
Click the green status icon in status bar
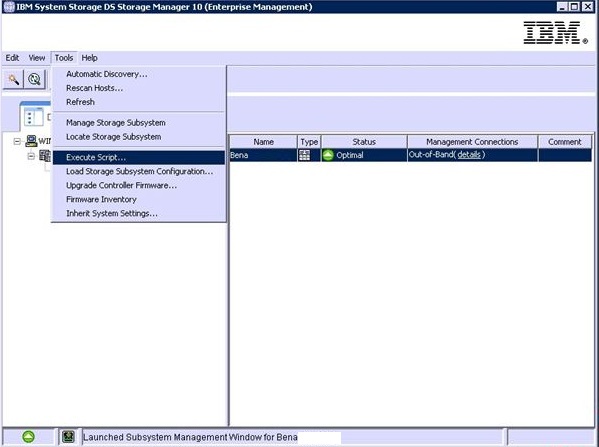pos(28,437)
